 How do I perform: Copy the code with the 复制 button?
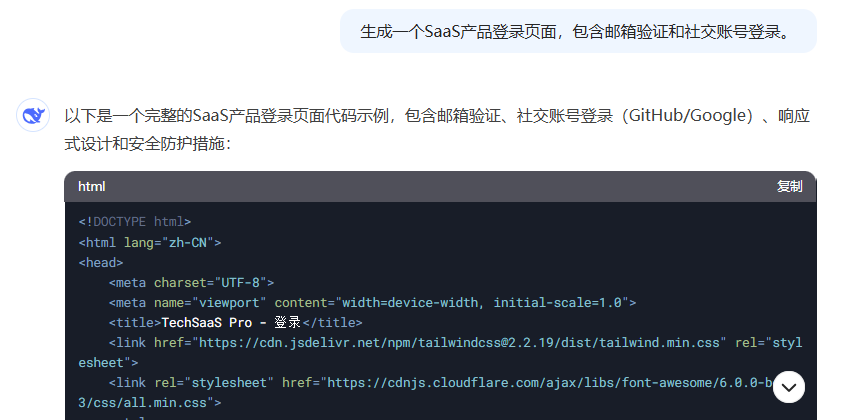[x=789, y=186]
